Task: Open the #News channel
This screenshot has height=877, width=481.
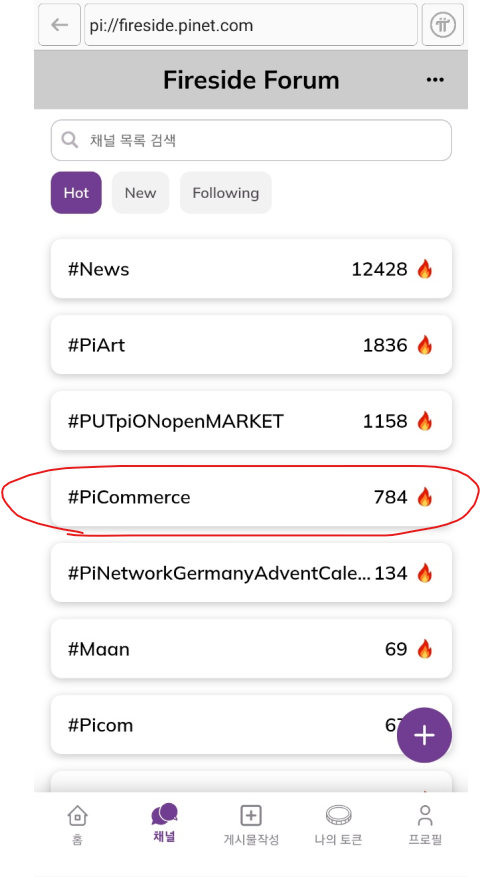Action: pyautogui.click(x=251, y=269)
